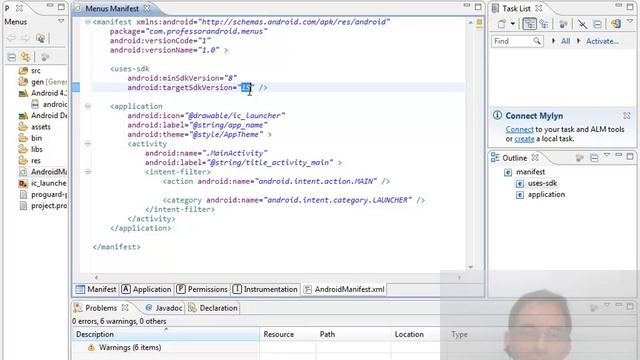Screen dimensions: 640x360
Task: Open the Task List view menu triangle
Action: 630,21
